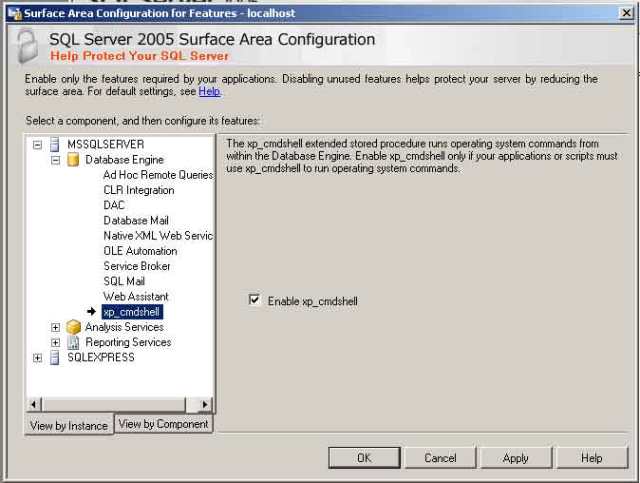This screenshot has width=640, height=483.
Task: Expand the Reporting Services node
Action: pyautogui.click(x=56, y=342)
